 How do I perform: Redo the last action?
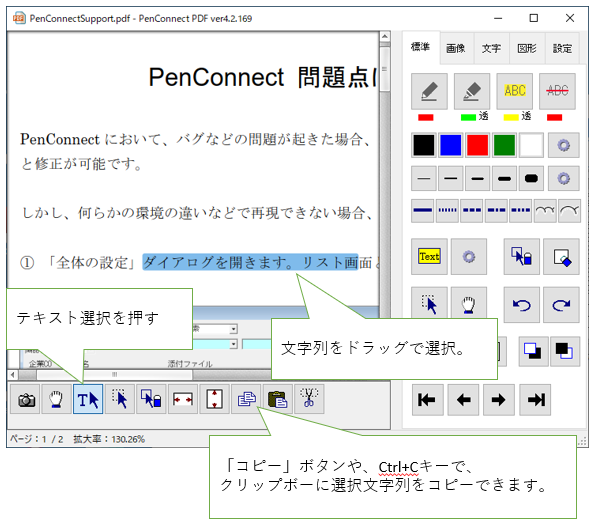pos(561,305)
